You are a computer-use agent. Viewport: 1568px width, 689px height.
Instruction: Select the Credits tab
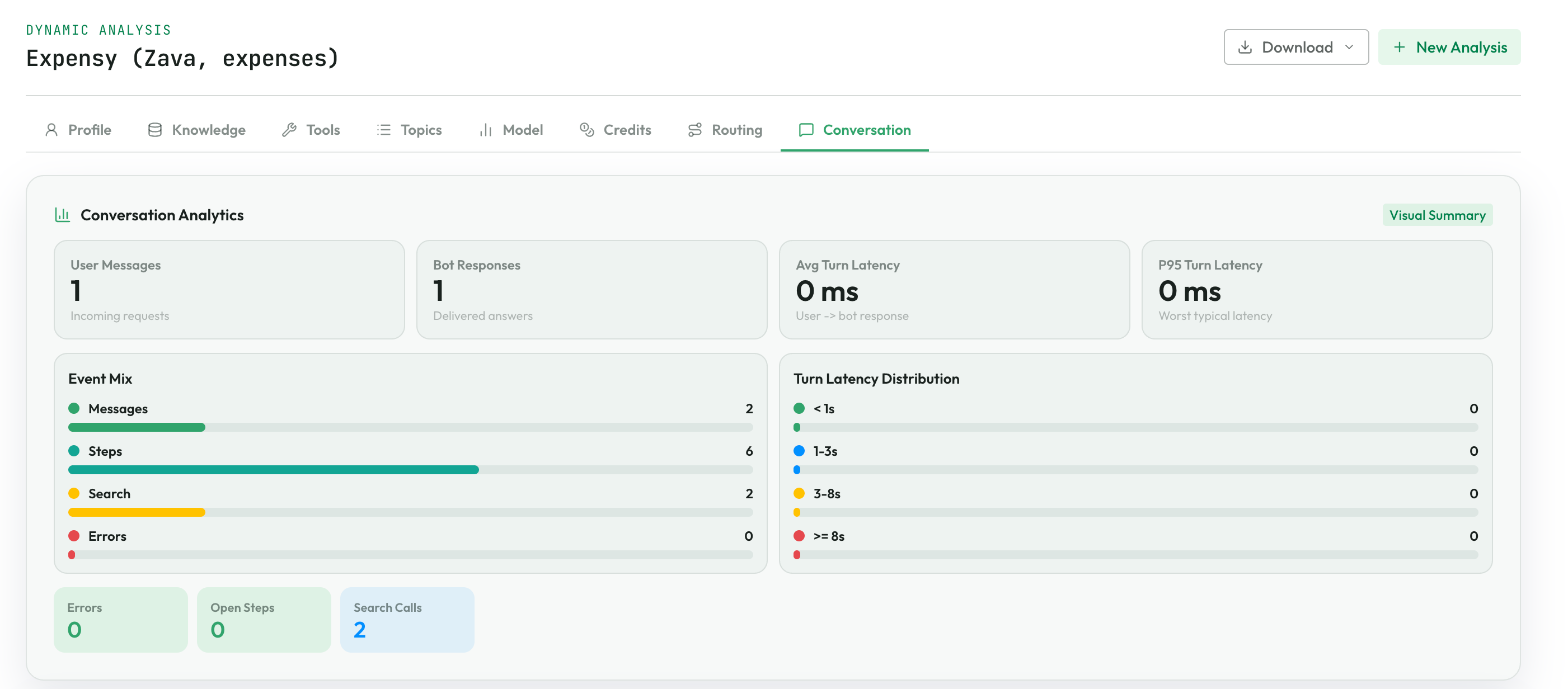(616, 130)
